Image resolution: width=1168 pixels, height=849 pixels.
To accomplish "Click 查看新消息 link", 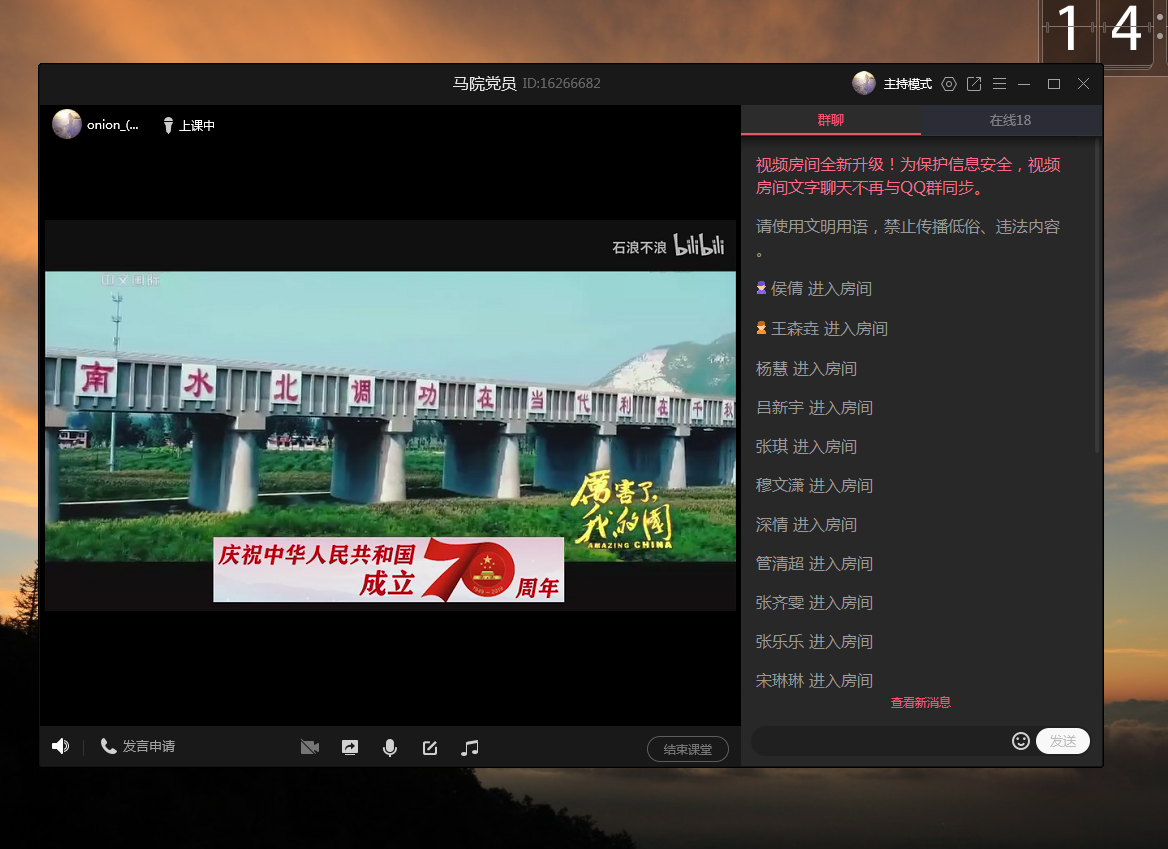I will click(x=920, y=703).
